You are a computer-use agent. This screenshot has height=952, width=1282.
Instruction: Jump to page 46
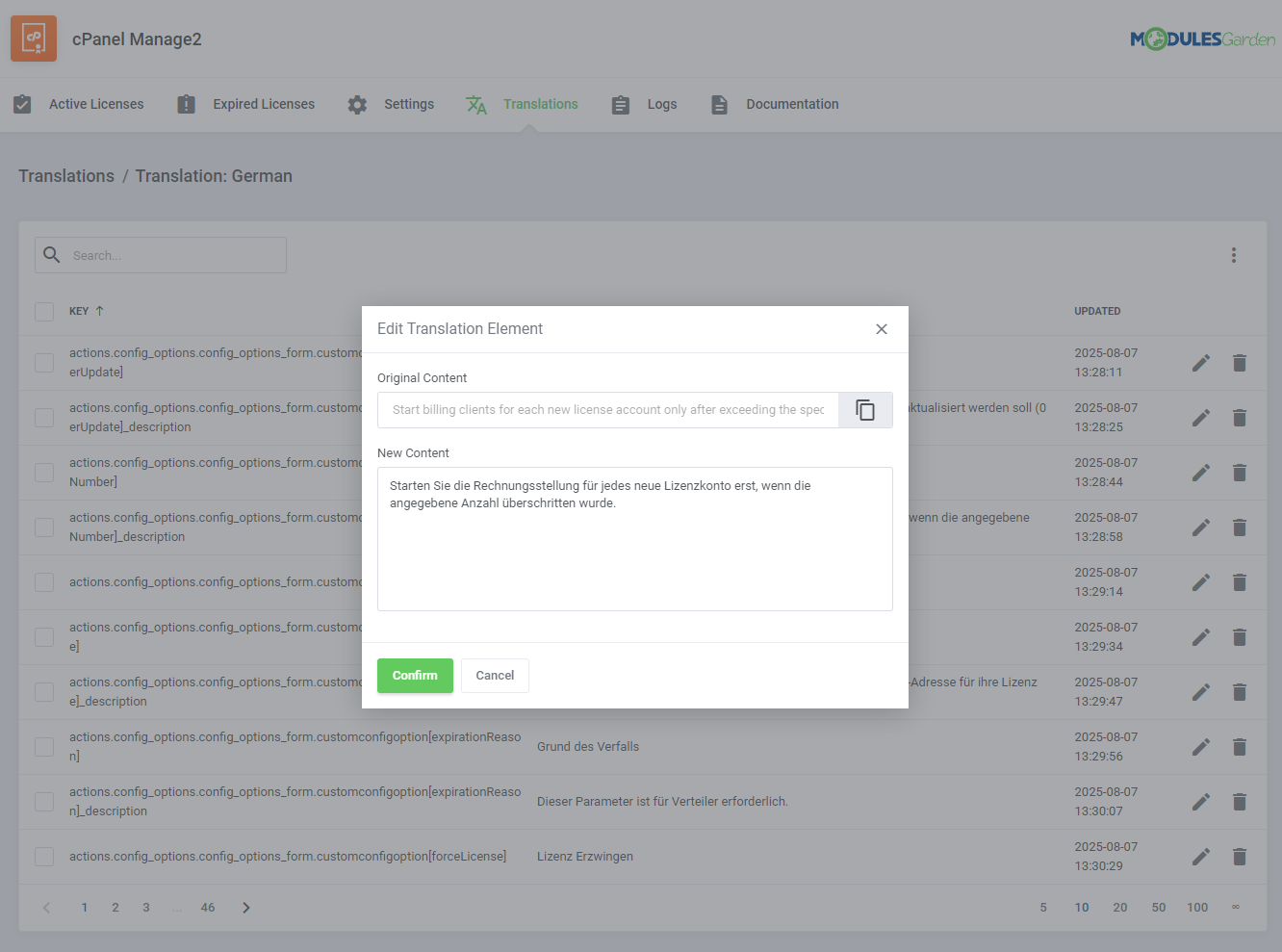(x=207, y=907)
